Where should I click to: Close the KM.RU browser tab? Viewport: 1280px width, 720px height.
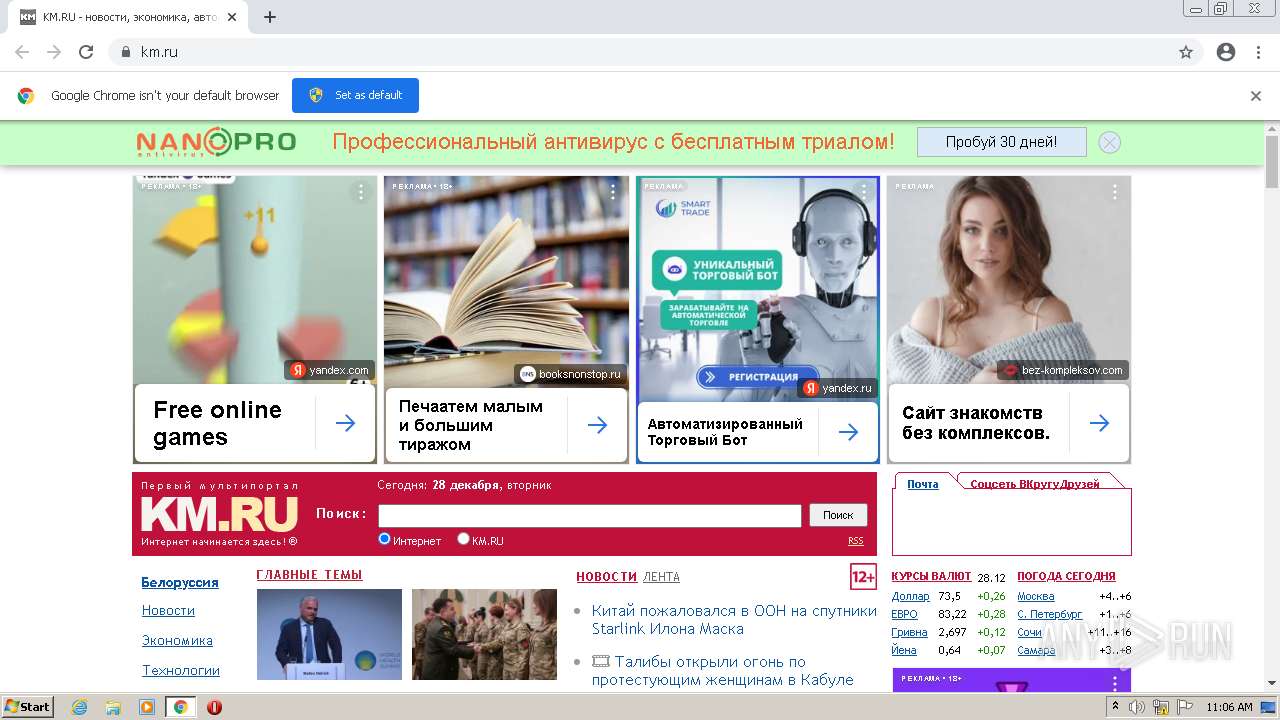pyautogui.click(x=233, y=17)
